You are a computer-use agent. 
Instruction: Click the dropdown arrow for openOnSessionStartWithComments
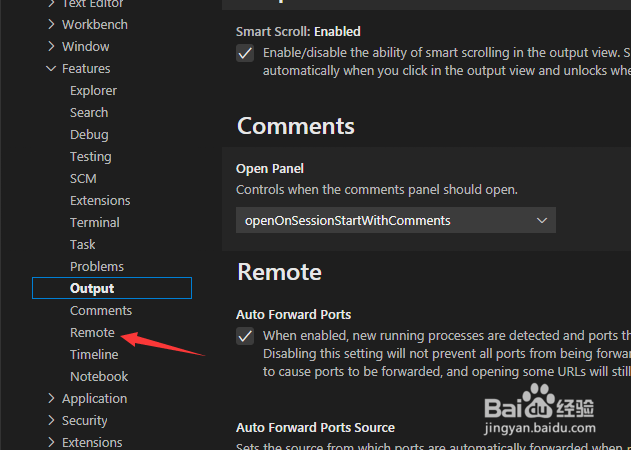click(x=542, y=221)
